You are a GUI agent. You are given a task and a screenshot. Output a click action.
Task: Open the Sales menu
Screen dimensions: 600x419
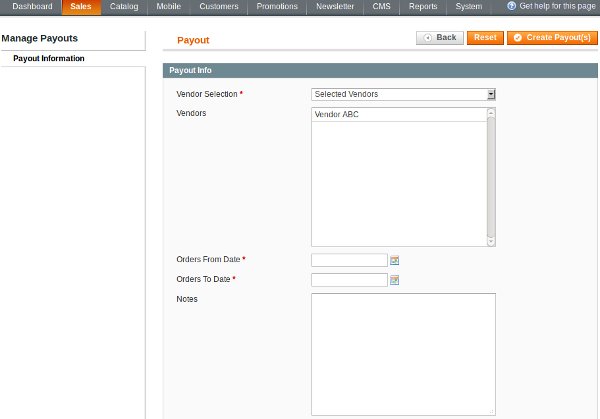pos(81,7)
